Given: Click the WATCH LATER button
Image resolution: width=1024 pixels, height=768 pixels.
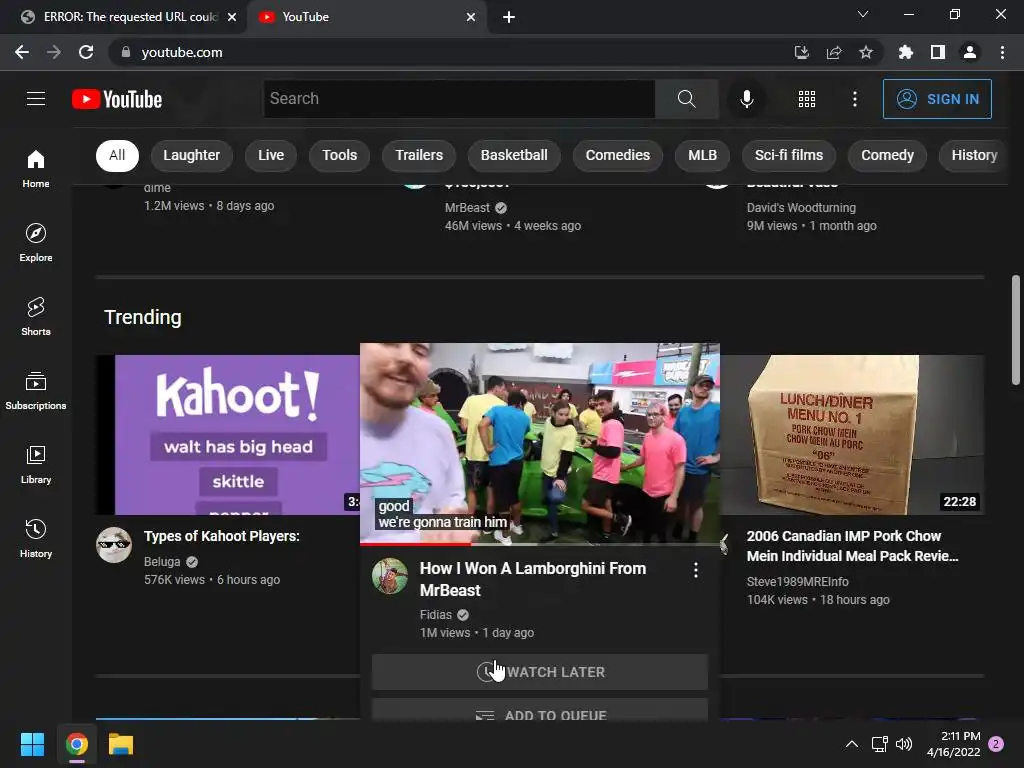Looking at the screenshot, I should (x=539, y=672).
